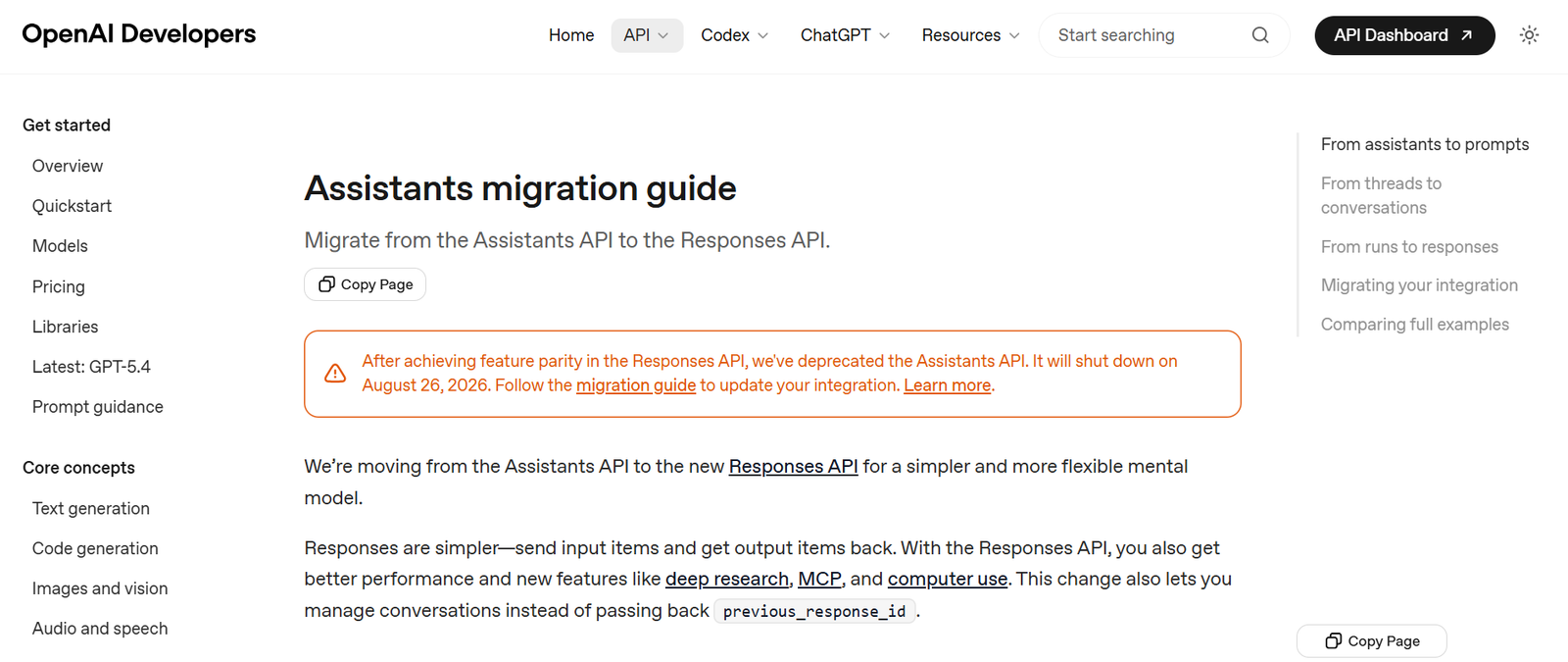Open Images and vision in sidebar
This screenshot has width=1568, height=662.
point(100,588)
